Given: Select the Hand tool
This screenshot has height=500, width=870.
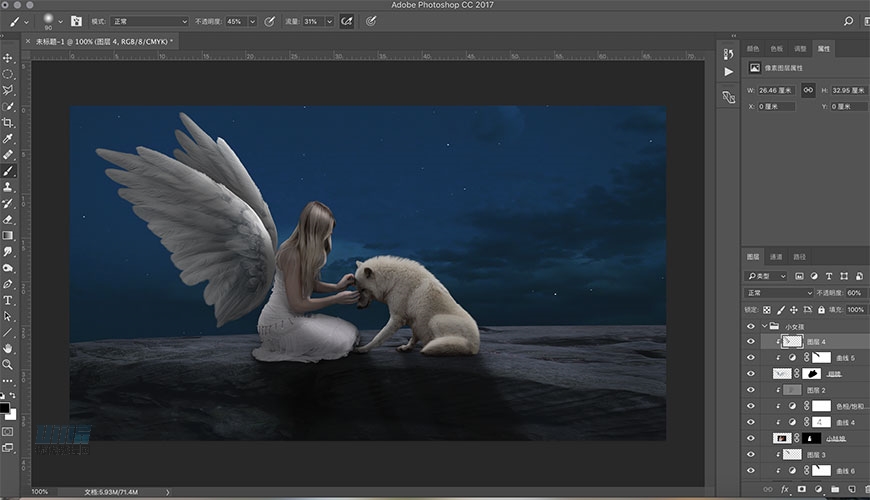Looking at the screenshot, I should [x=8, y=349].
